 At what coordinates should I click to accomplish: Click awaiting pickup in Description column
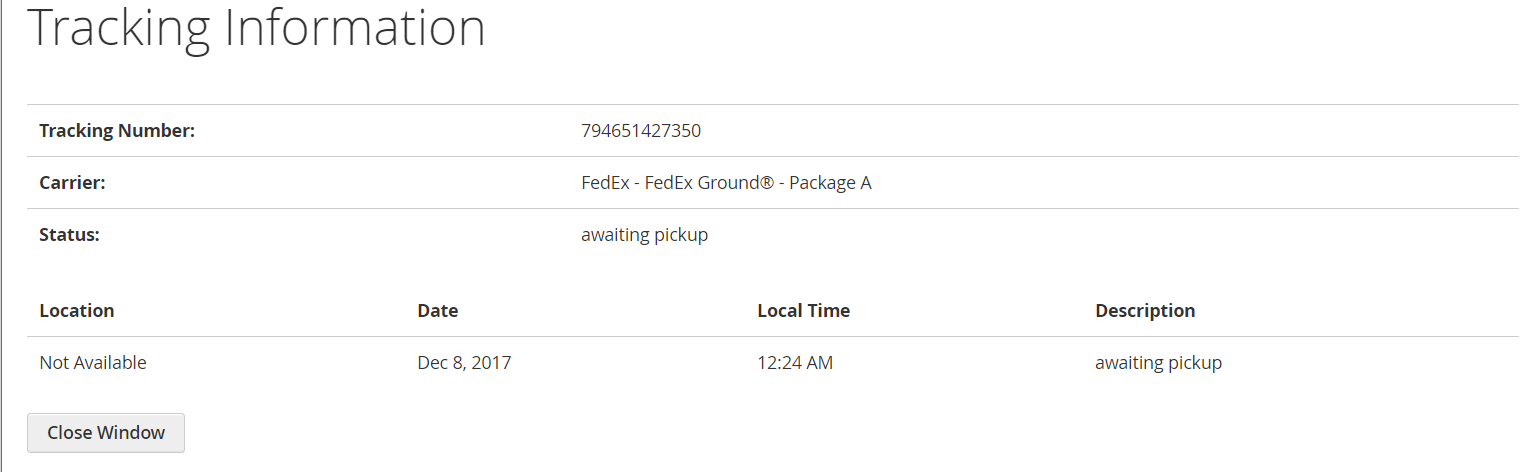pyautogui.click(x=1158, y=363)
